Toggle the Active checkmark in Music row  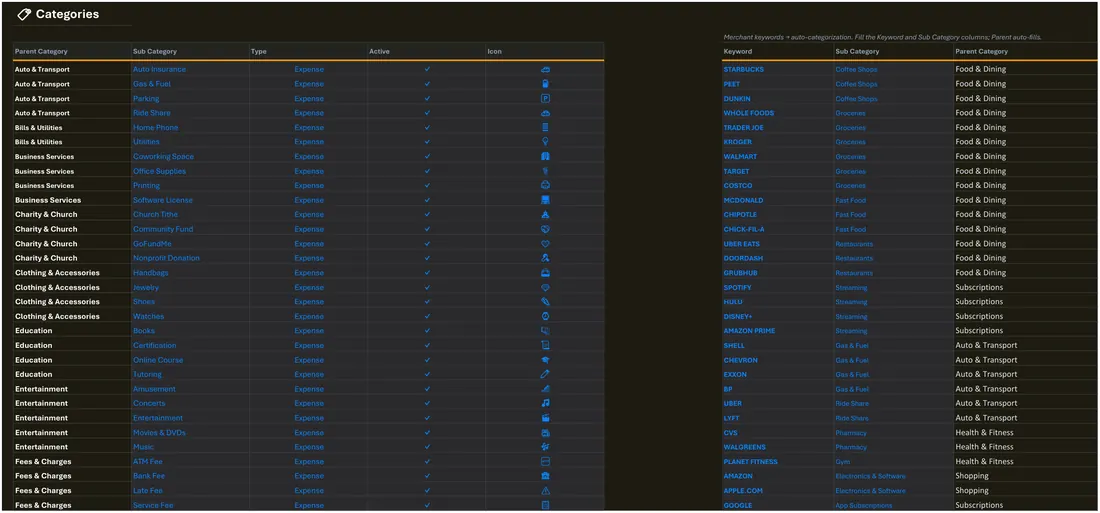click(427, 447)
